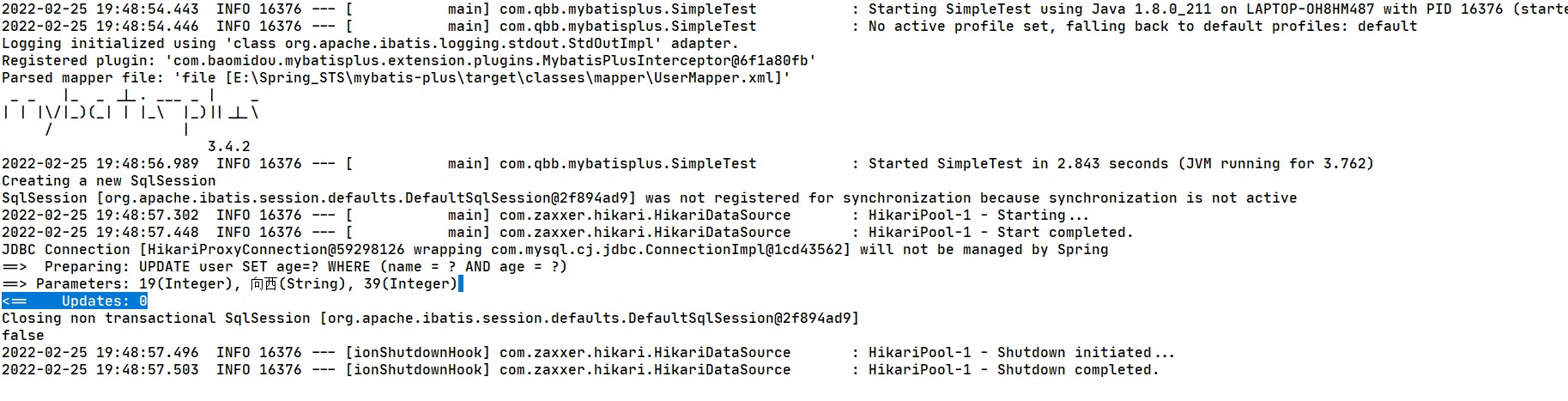
Task: Click the highlighted "Updates: 0" line
Action: click(x=75, y=301)
